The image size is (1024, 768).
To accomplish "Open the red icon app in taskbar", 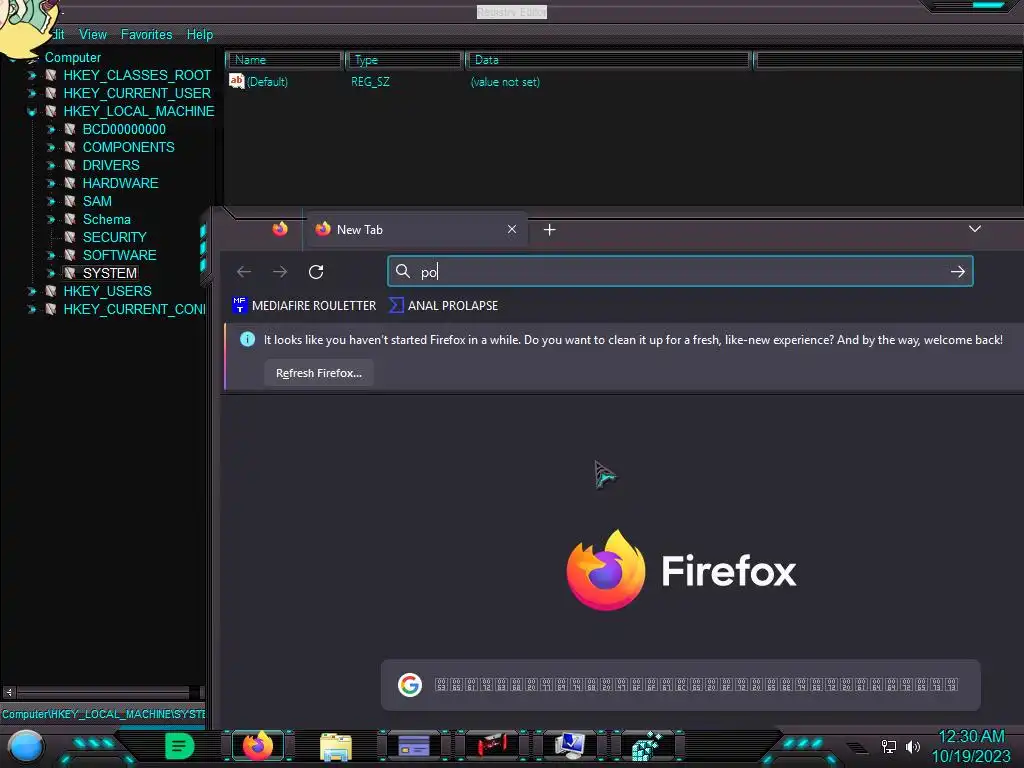I will pos(492,746).
